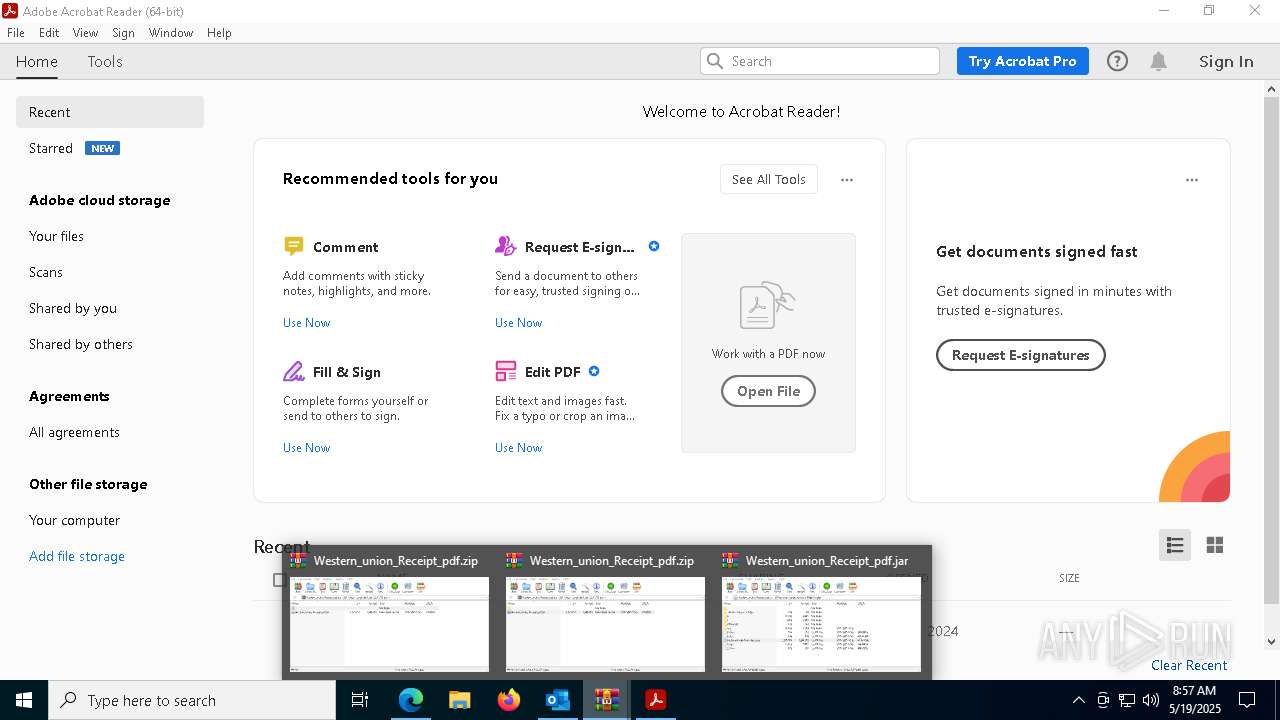Open Task View on the taskbar
This screenshot has height=720, width=1280.
(x=360, y=700)
